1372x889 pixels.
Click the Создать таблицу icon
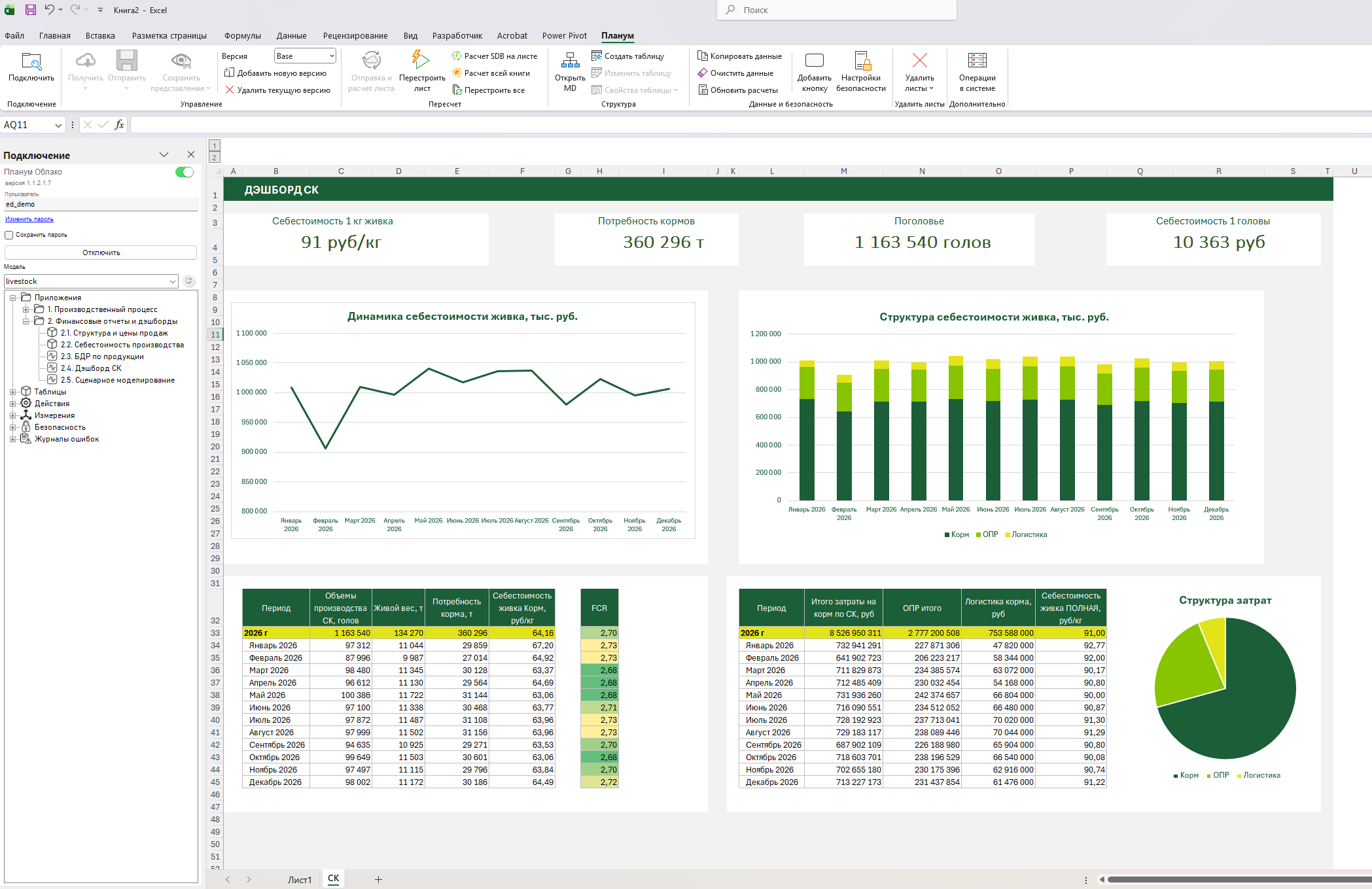(596, 56)
